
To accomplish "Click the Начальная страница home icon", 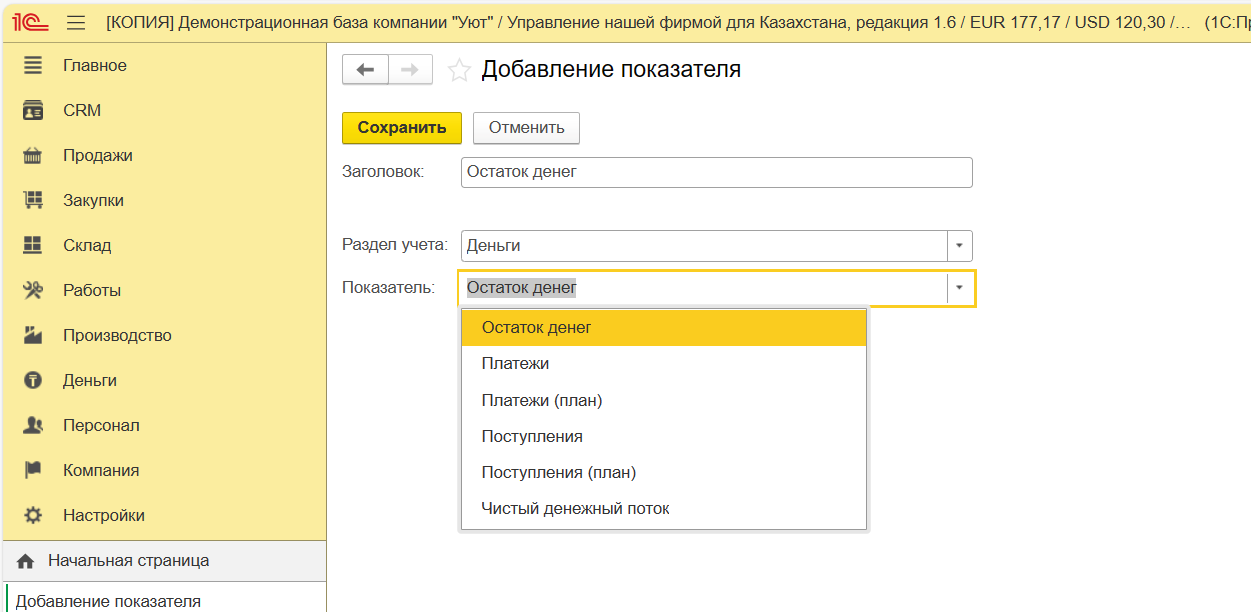I will [x=26, y=561].
